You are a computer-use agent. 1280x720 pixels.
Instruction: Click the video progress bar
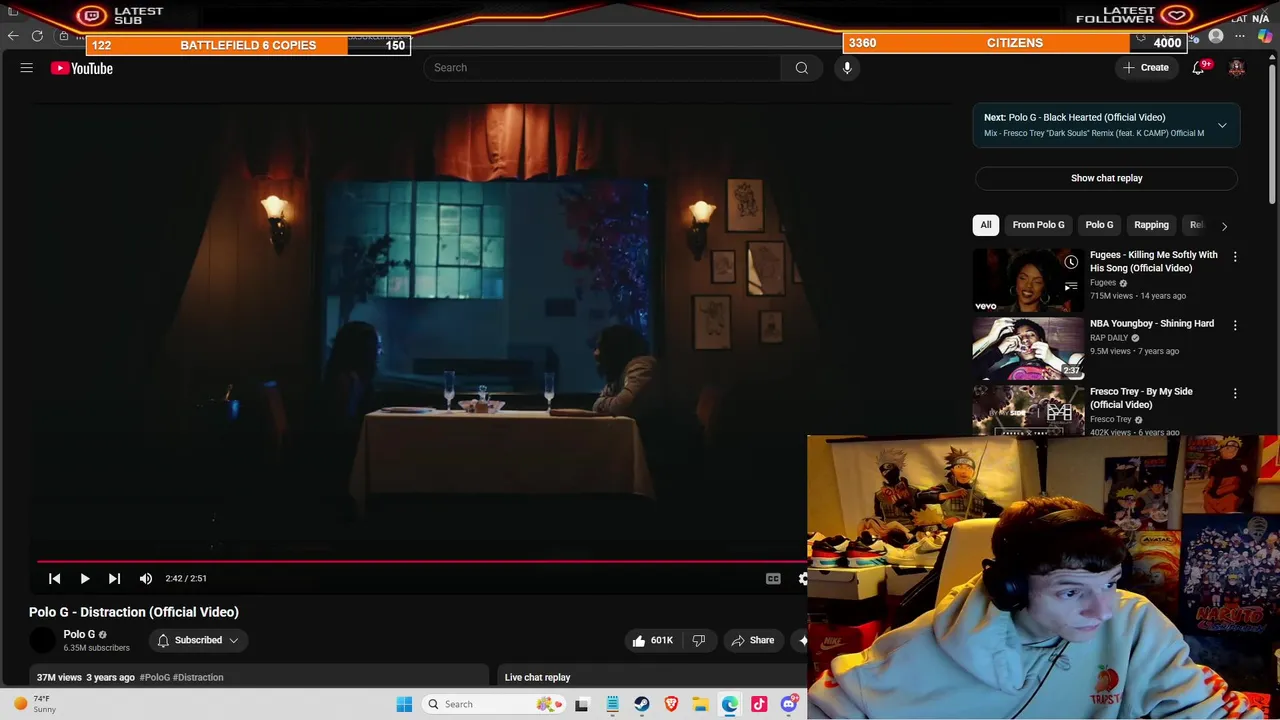click(420, 561)
